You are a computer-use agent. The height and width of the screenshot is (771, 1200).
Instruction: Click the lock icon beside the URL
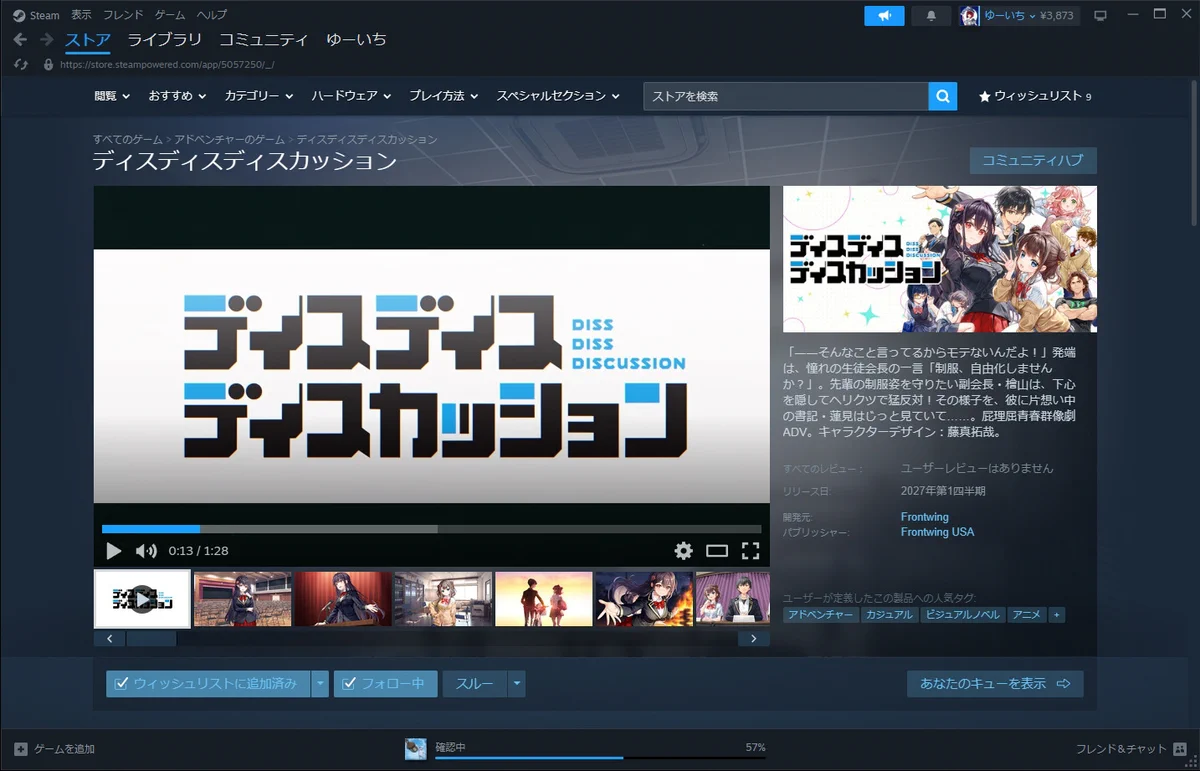tap(47, 64)
